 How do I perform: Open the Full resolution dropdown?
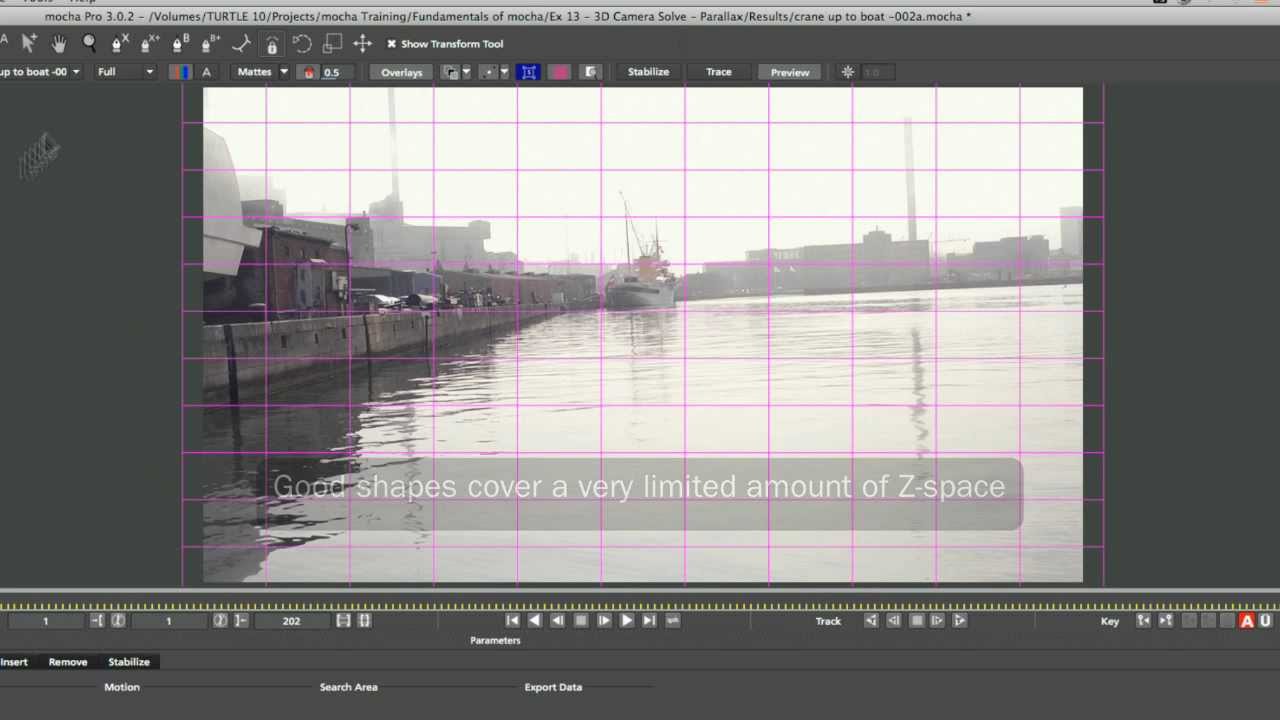[125, 72]
